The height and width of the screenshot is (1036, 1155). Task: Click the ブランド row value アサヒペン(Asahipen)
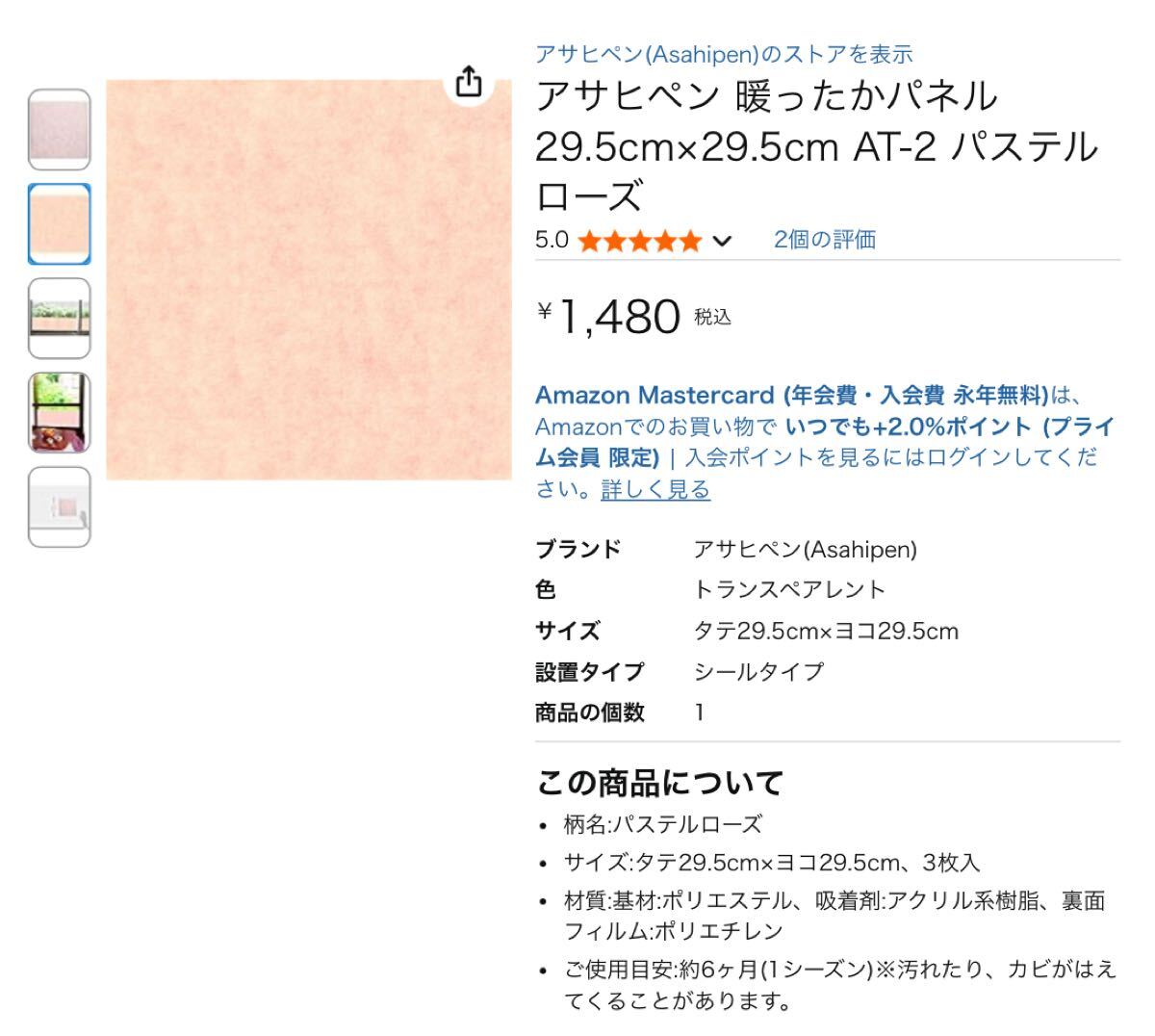tap(806, 550)
